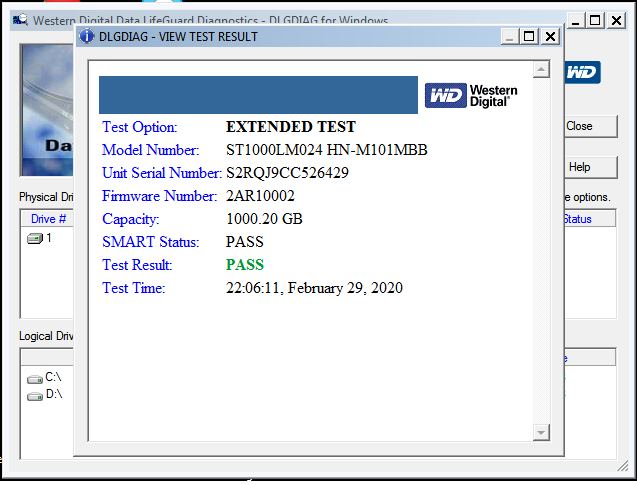Click the main window's resize grip corner
The width and height of the screenshot is (637, 484).
pos(623,467)
